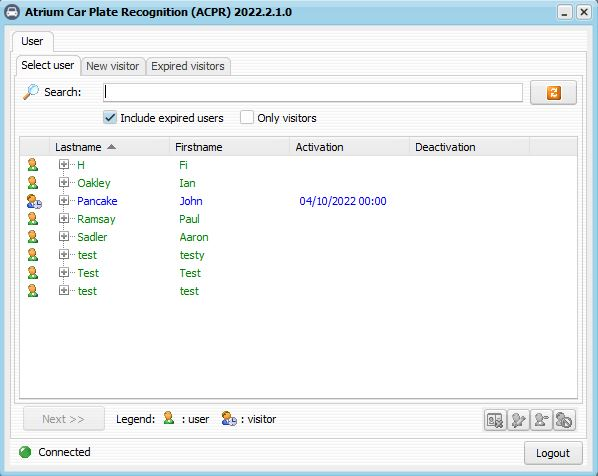Expand the Sadler tree node
Screen dimensions: 598x476
pyautogui.click(x=64, y=236)
